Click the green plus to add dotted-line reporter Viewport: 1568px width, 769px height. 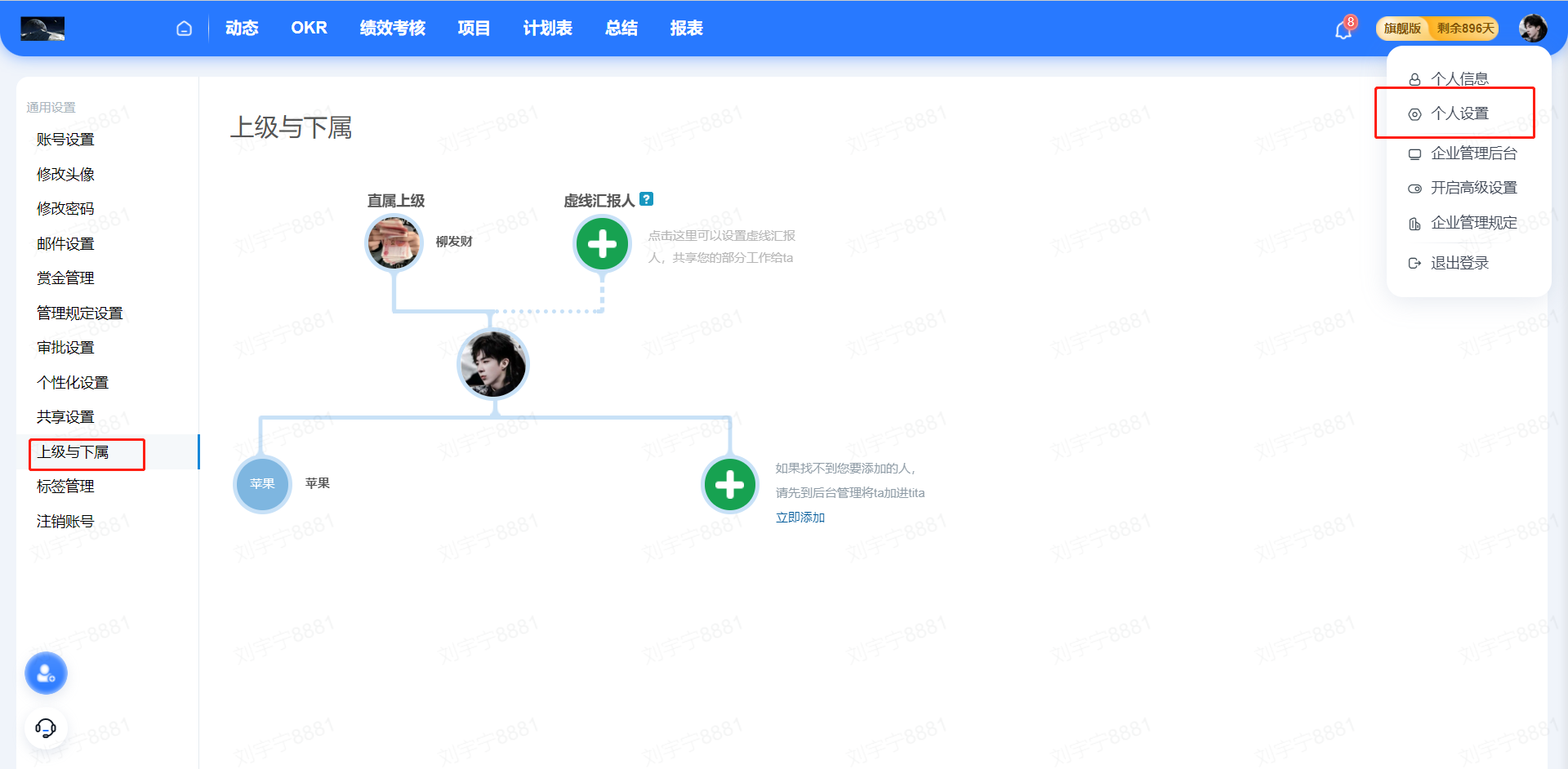pyautogui.click(x=602, y=243)
